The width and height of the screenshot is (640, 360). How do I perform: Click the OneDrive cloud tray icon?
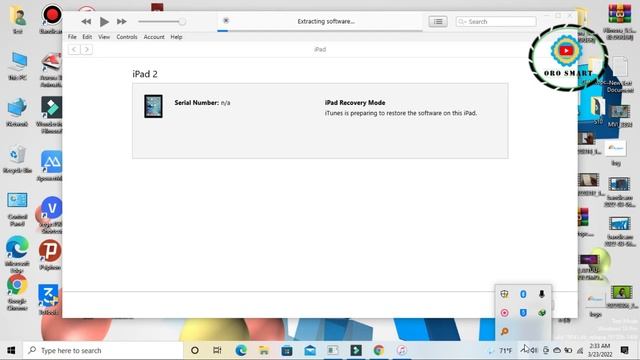coord(557,351)
